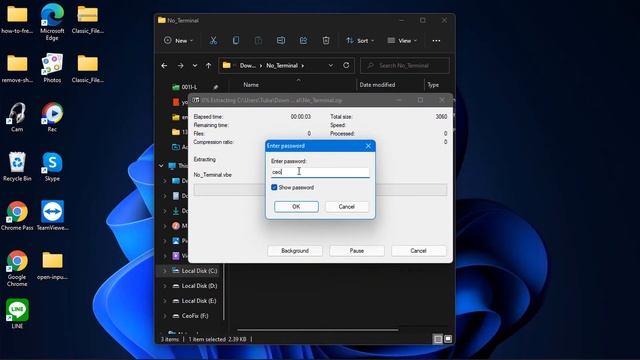Click Background button in extracting window
The image size is (640, 360).
coord(295,251)
